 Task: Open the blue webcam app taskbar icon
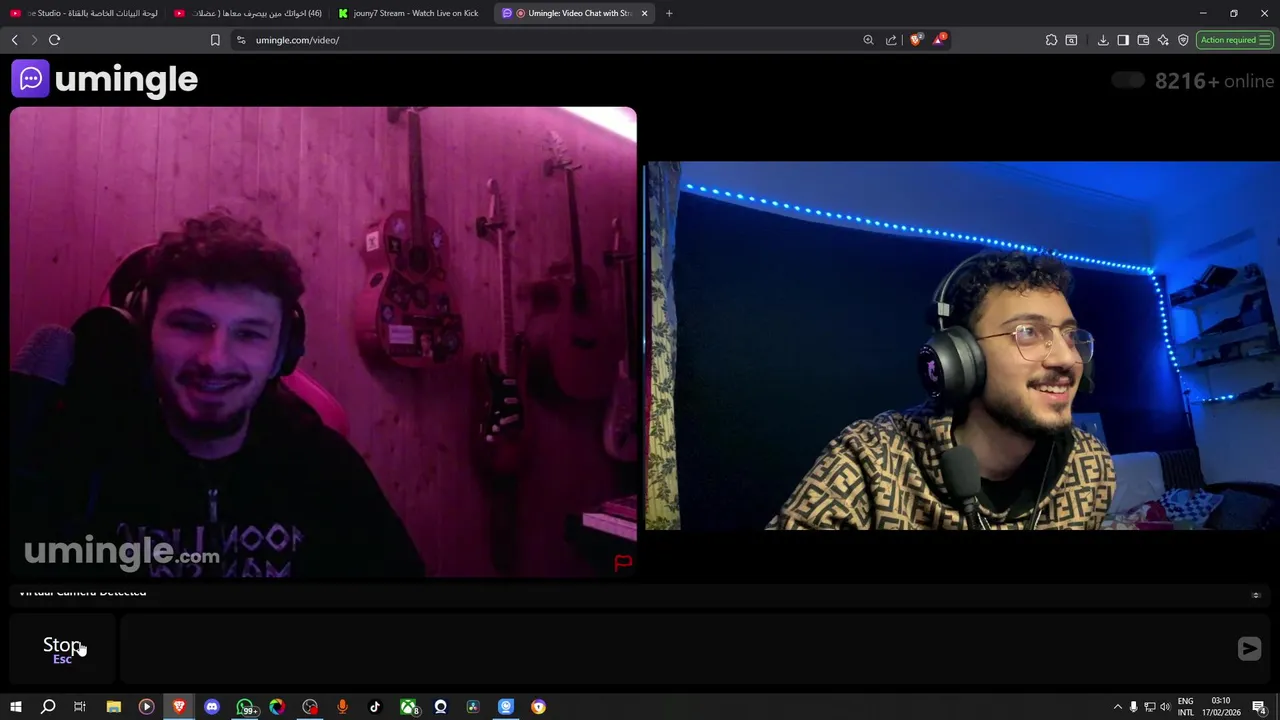(x=506, y=707)
